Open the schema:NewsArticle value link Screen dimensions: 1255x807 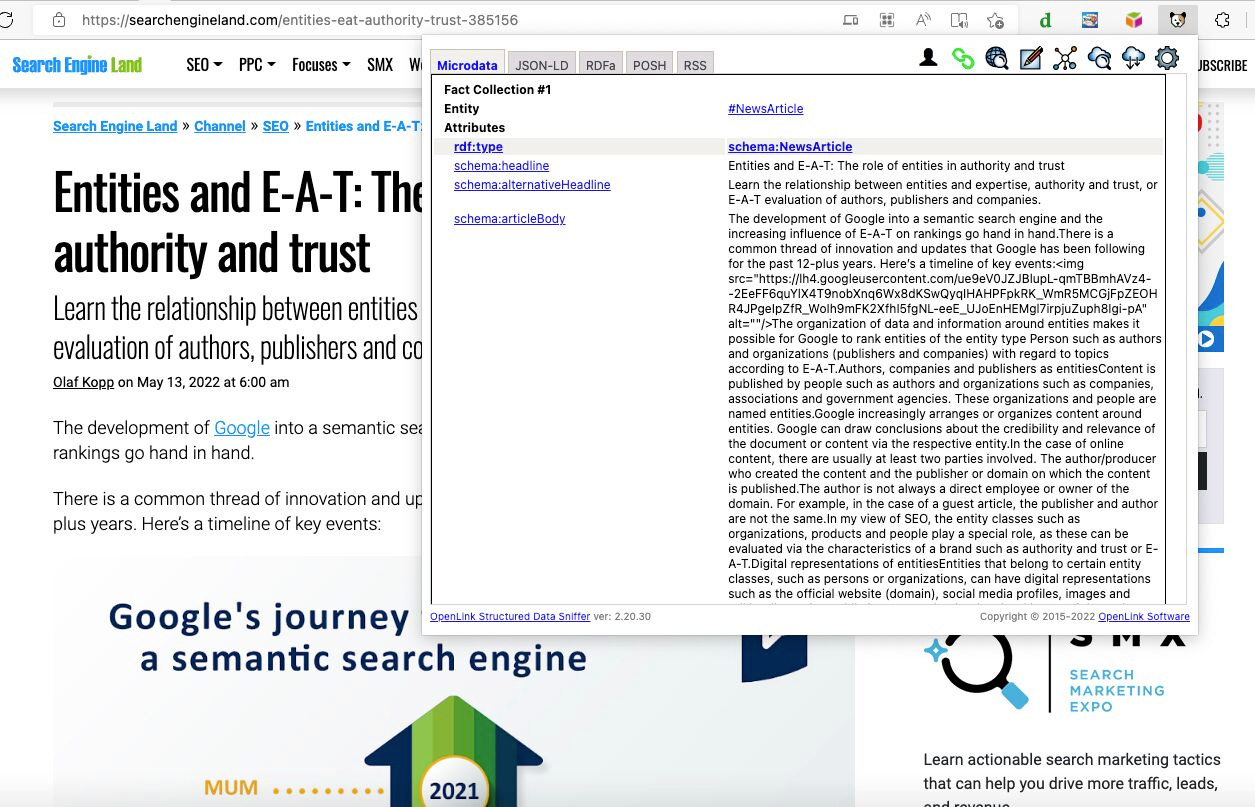point(790,147)
